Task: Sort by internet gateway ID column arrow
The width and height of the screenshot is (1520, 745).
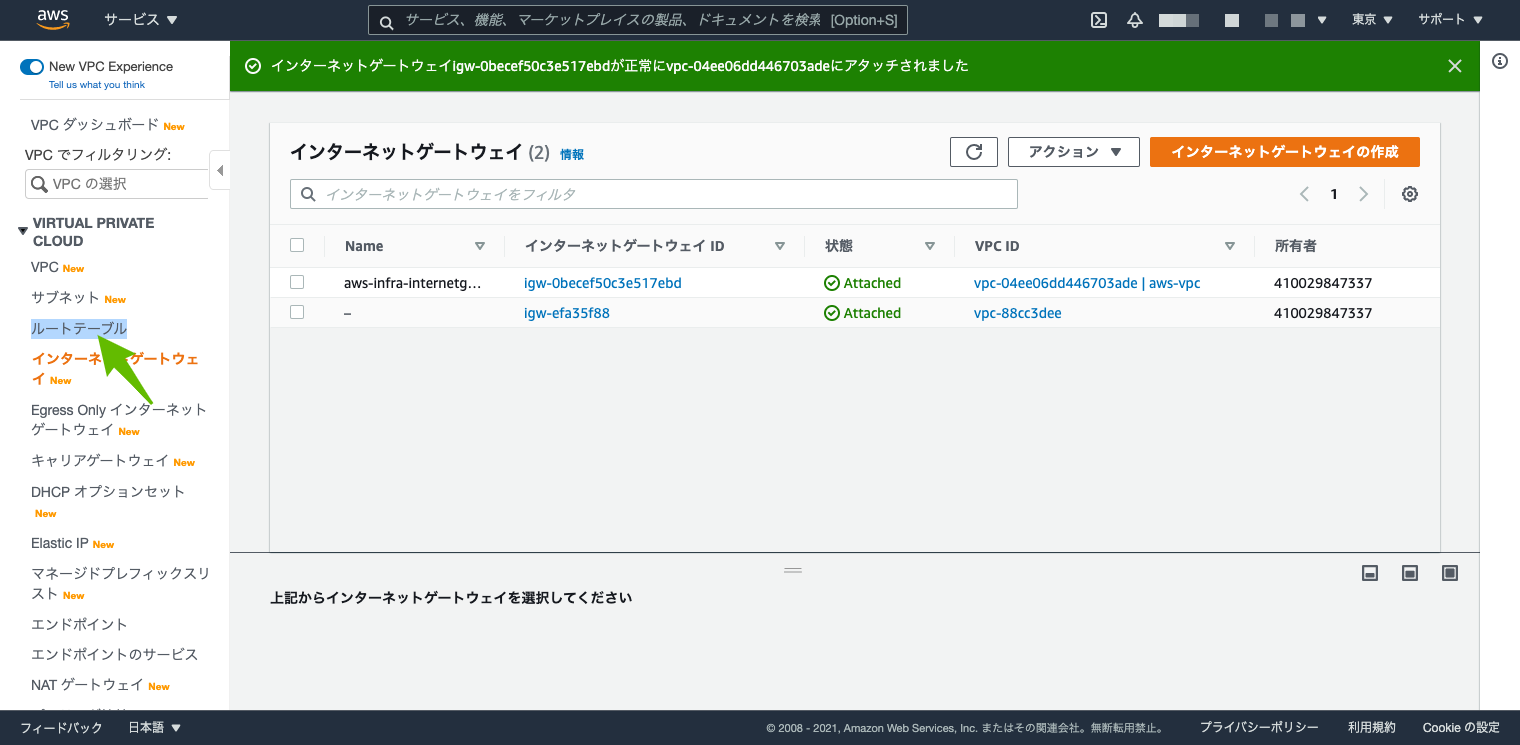Action: point(780,246)
